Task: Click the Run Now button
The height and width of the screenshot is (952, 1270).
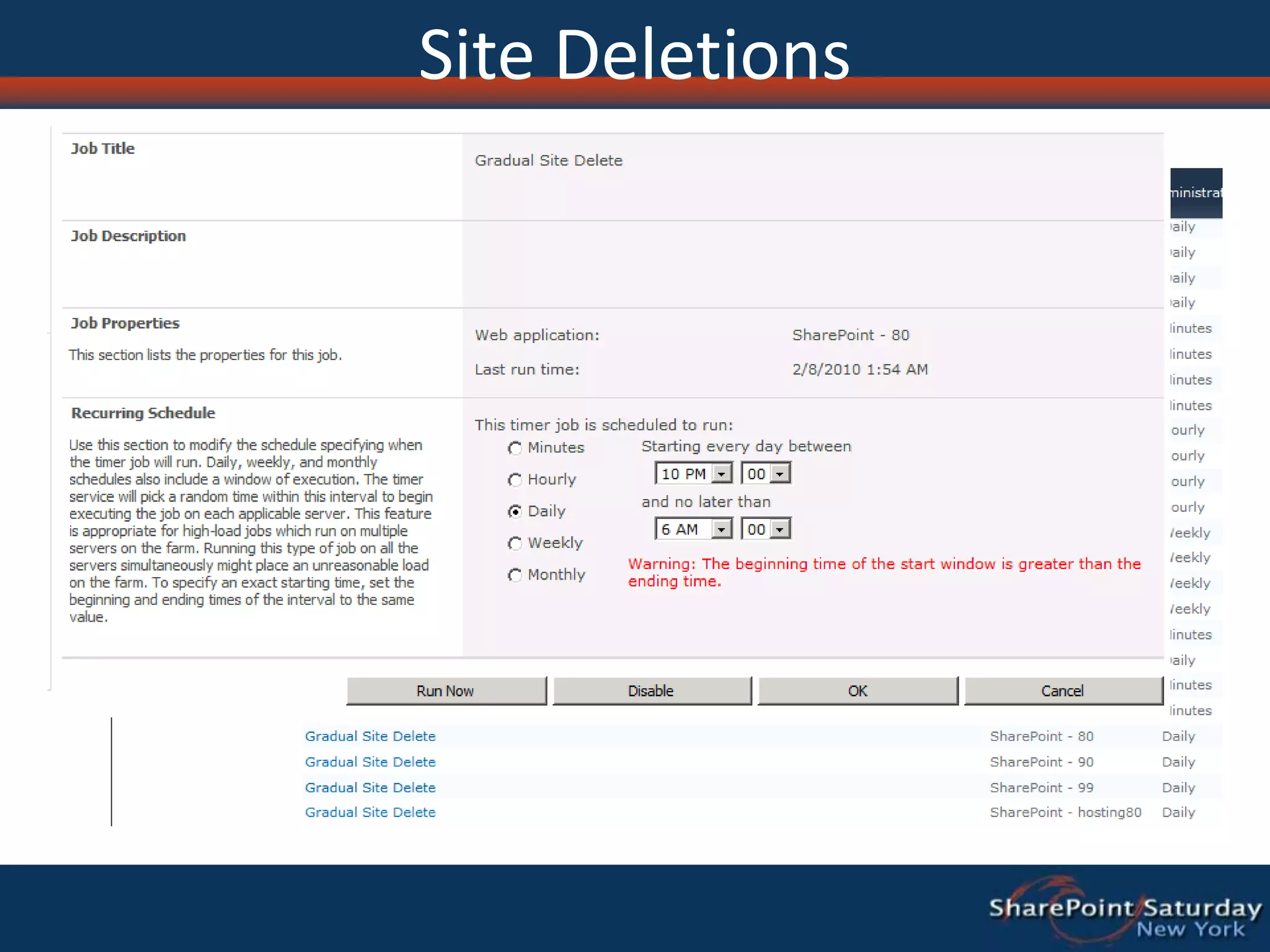Action: click(446, 690)
